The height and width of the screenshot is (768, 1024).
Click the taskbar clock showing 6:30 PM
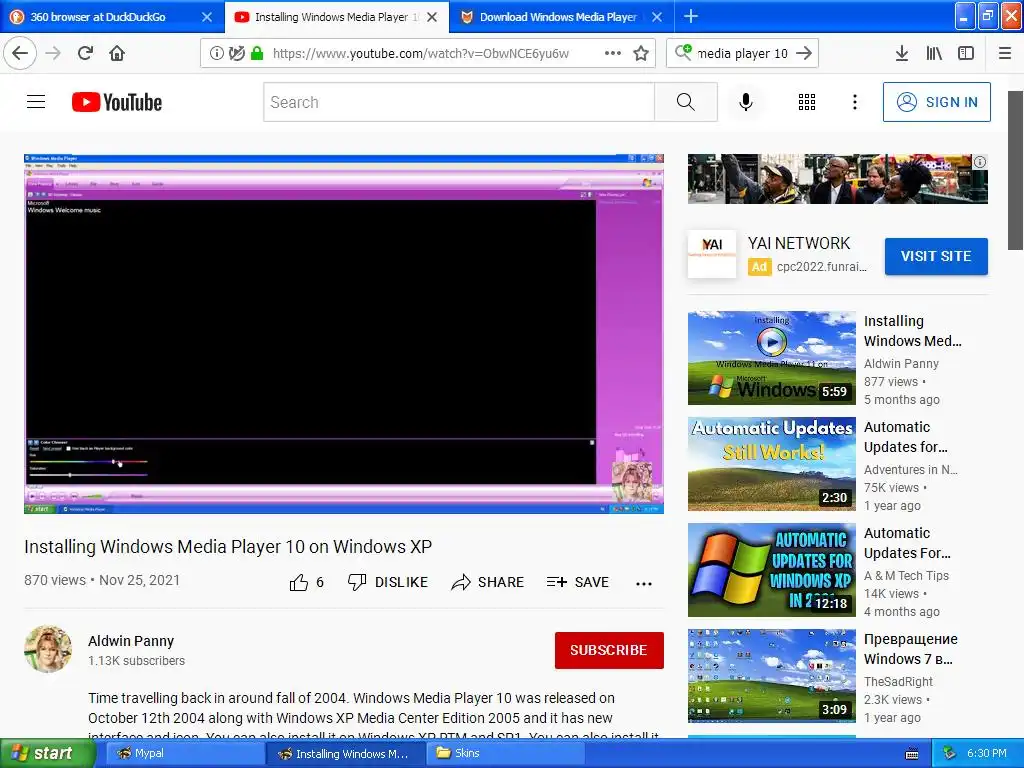[986, 753]
